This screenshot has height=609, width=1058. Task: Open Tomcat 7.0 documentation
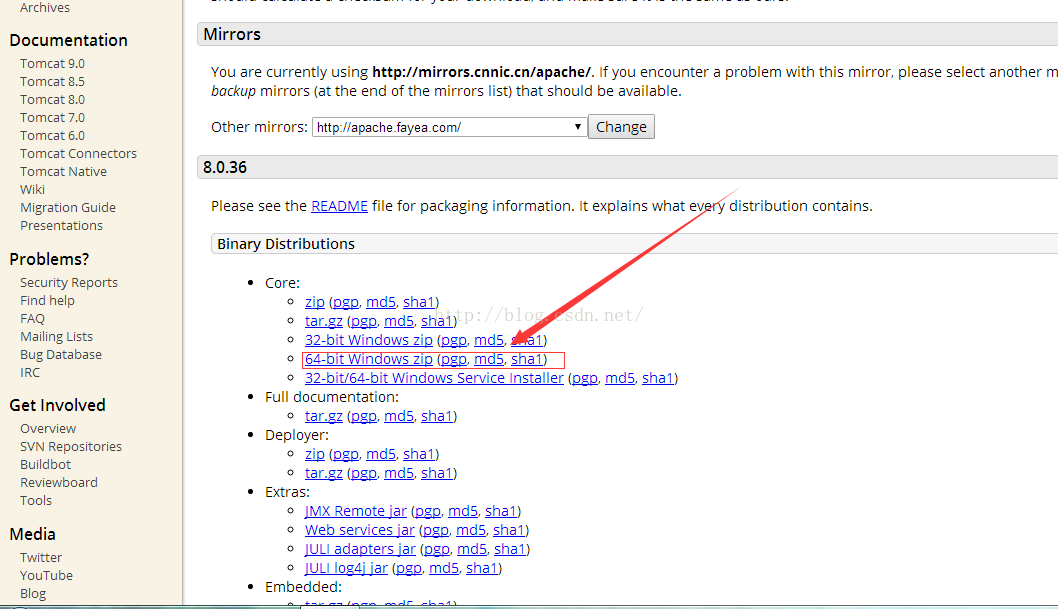point(52,117)
